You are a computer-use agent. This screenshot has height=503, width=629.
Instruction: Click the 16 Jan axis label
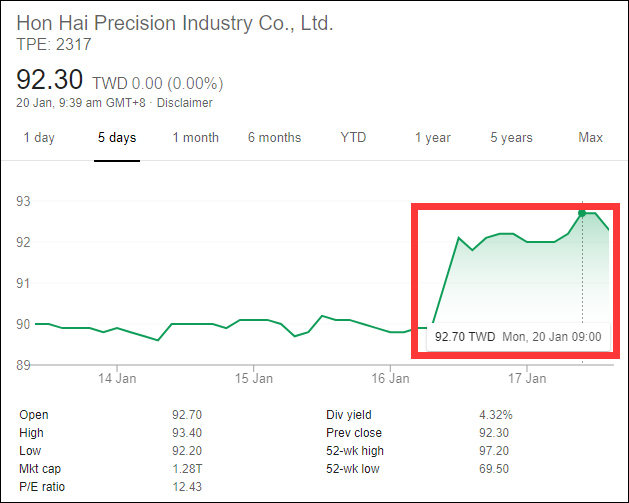pyautogui.click(x=391, y=379)
